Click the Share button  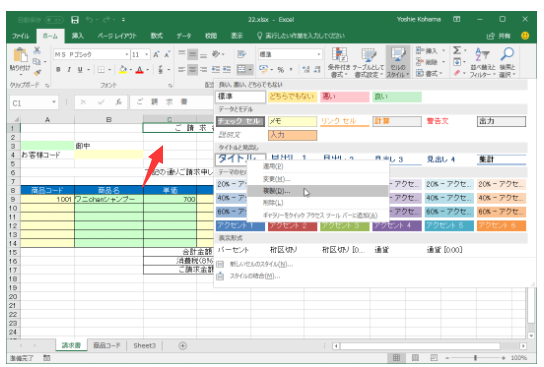499,36
